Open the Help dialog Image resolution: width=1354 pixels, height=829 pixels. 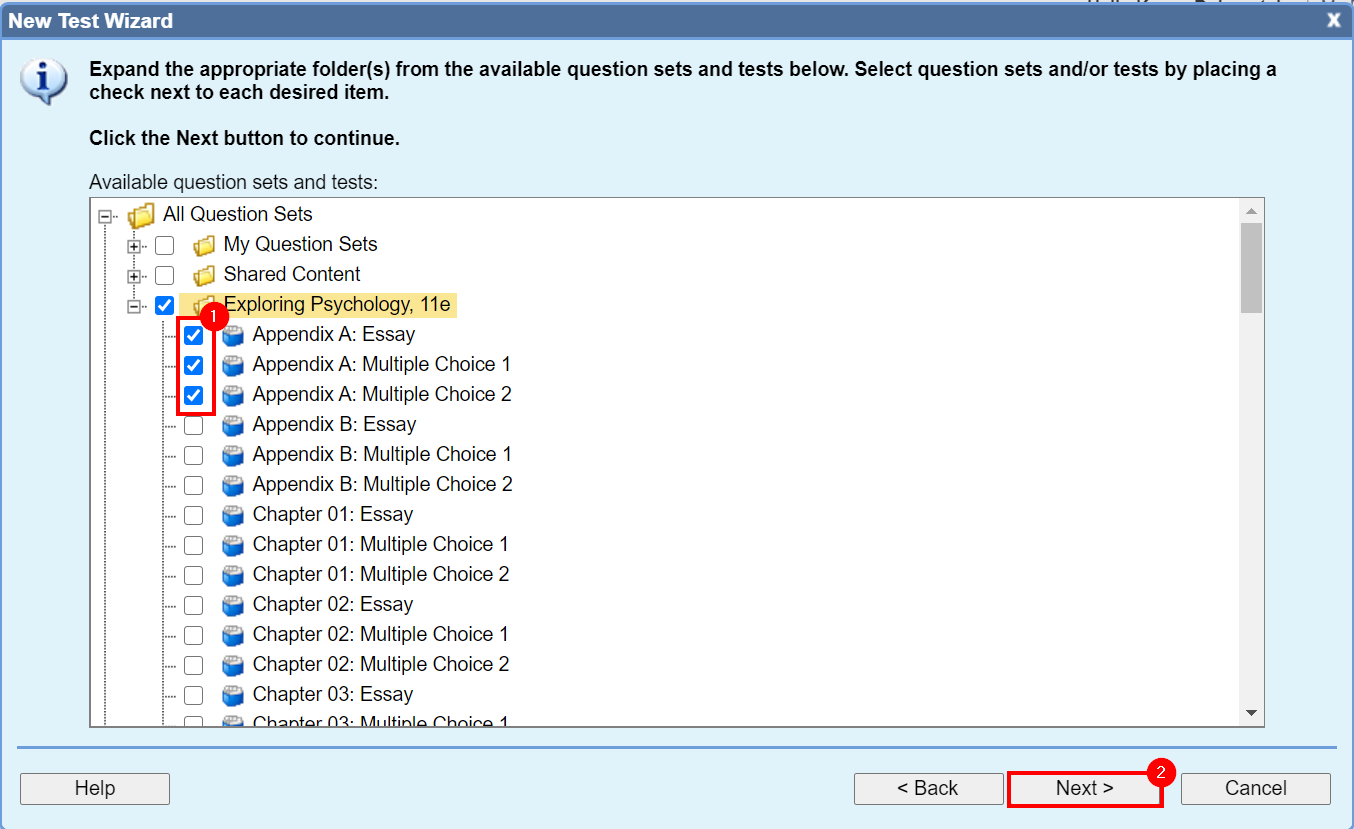pos(95,788)
